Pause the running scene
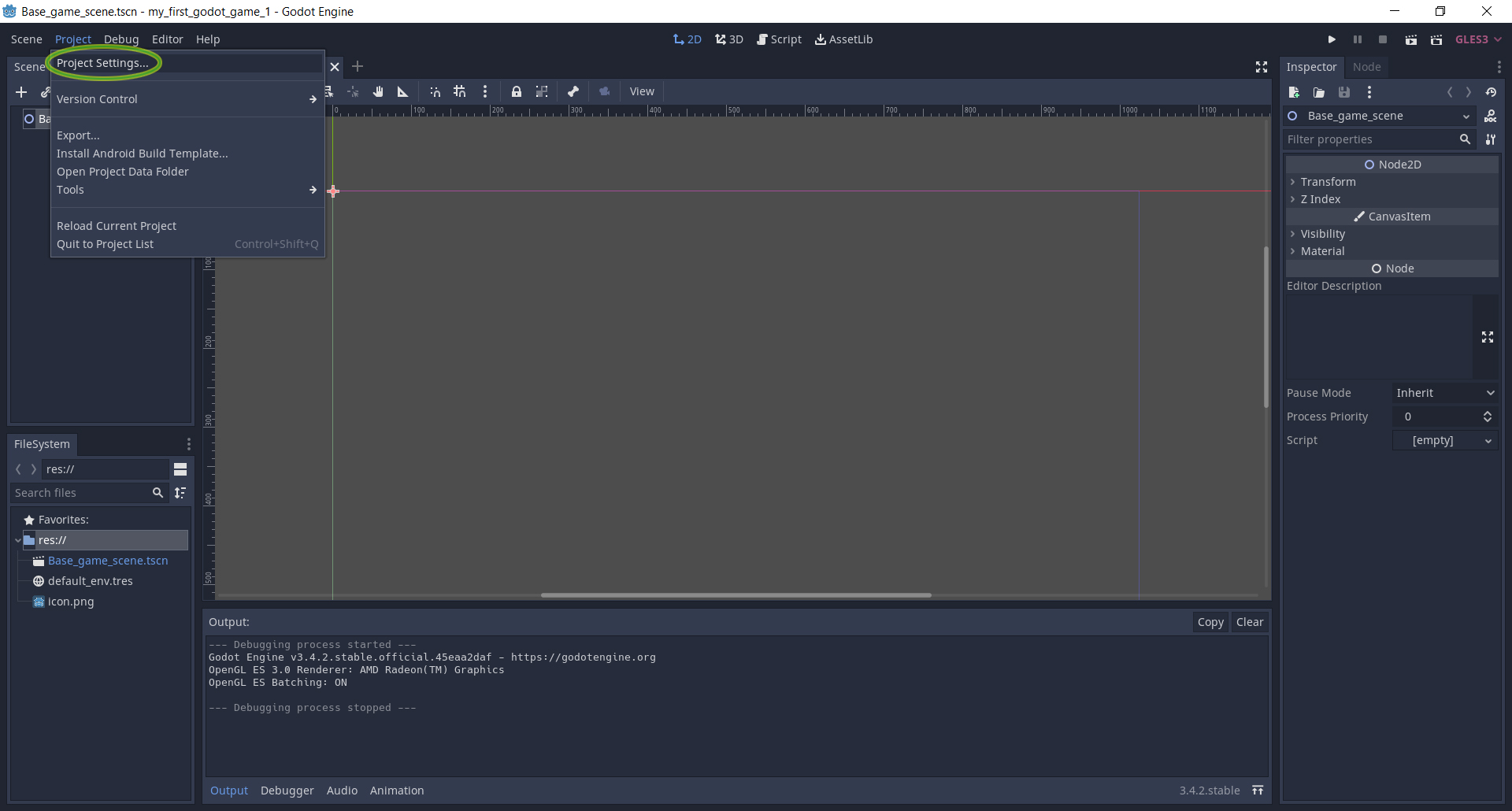1512x811 pixels. click(1358, 39)
